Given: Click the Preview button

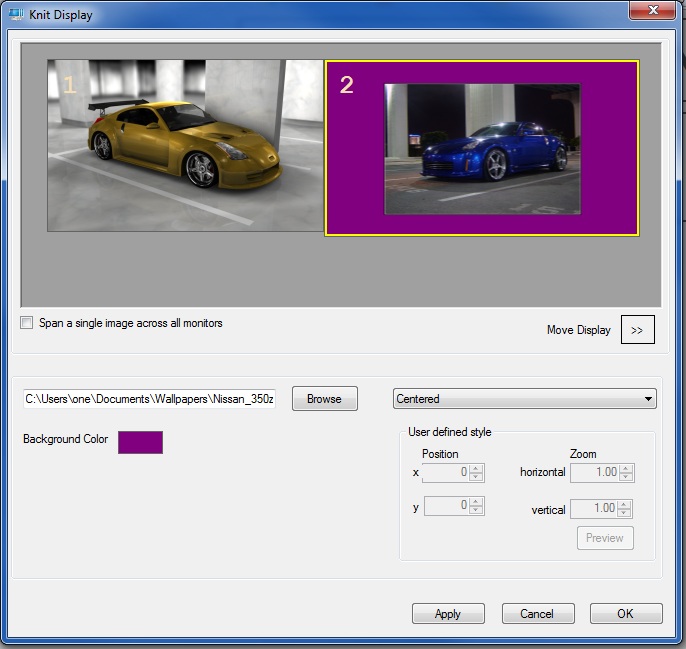Looking at the screenshot, I should click(605, 538).
